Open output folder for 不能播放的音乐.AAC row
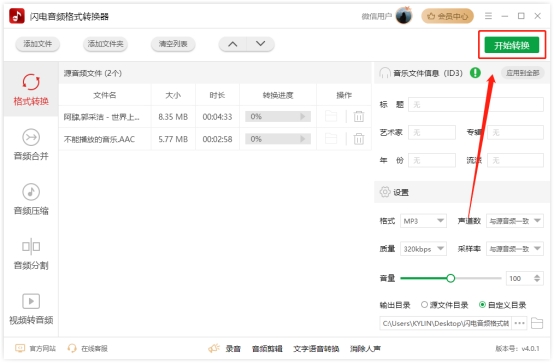This screenshot has width=554, height=363. pyautogui.click(x=331, y=139)
